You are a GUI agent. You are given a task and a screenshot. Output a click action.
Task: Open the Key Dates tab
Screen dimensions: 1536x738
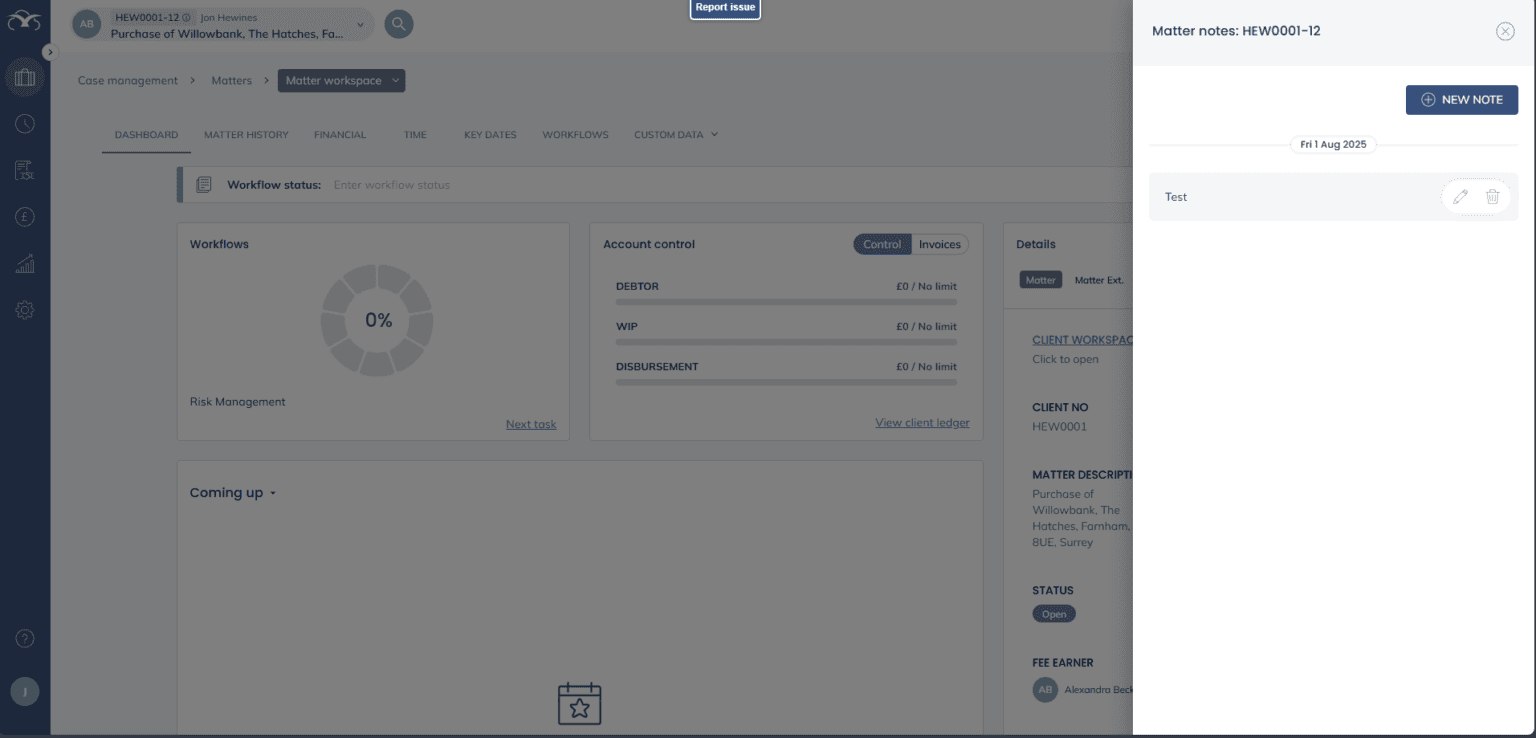tap(490, 135)
